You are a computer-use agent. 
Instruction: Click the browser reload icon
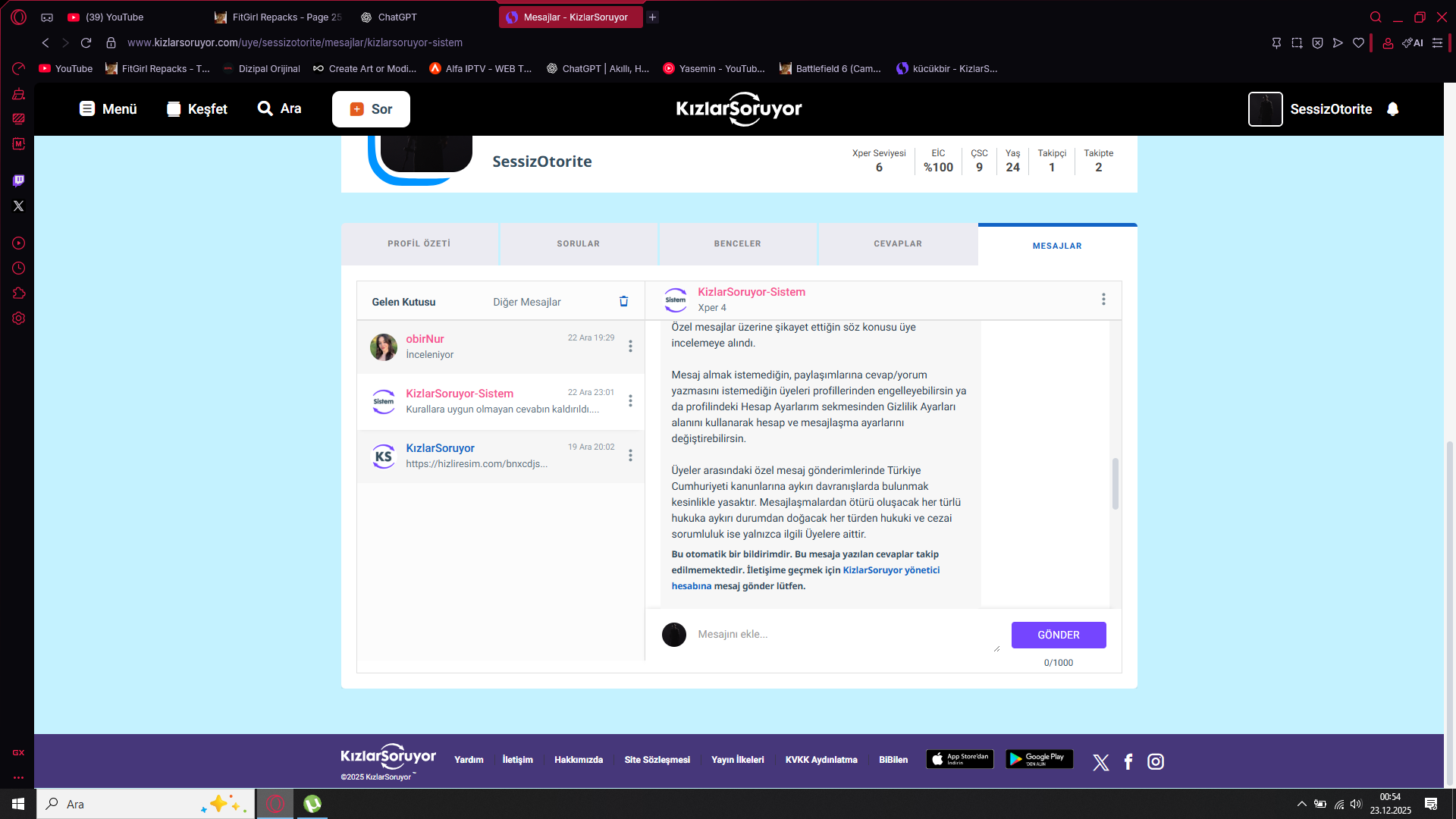tap(86, 42)
